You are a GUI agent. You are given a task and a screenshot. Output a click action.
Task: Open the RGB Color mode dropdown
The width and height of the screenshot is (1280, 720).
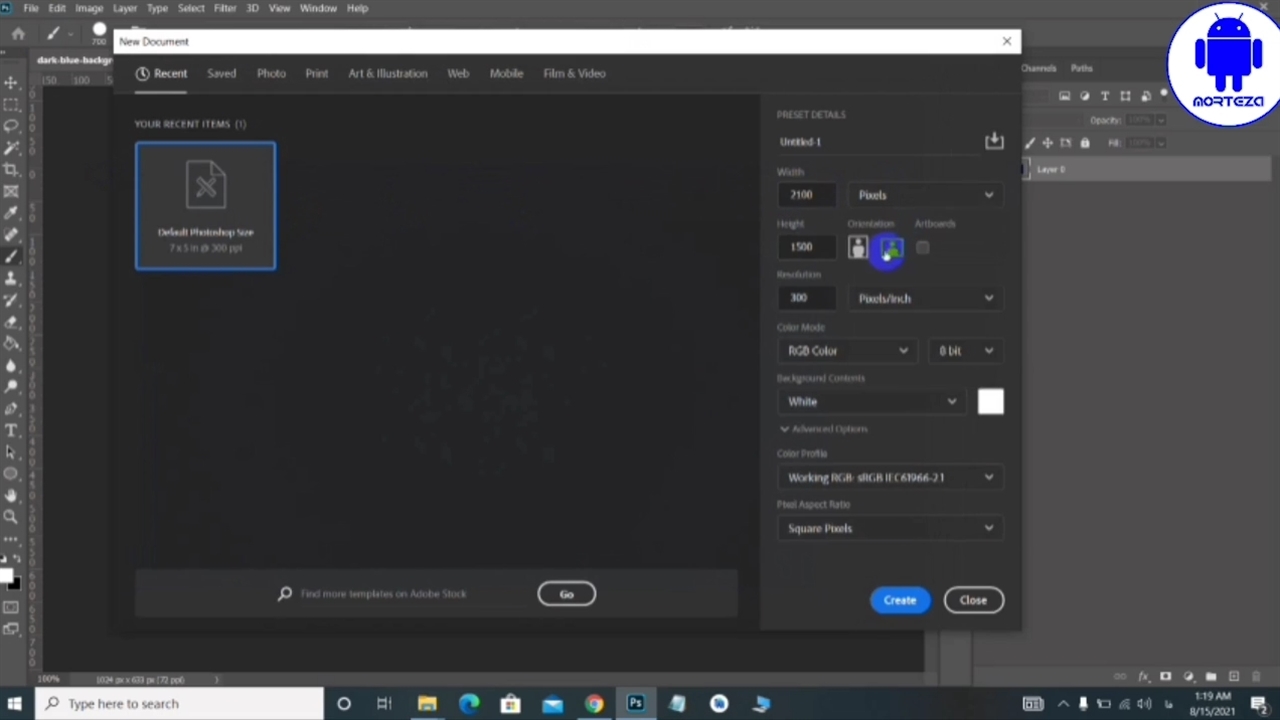(847, 351)
